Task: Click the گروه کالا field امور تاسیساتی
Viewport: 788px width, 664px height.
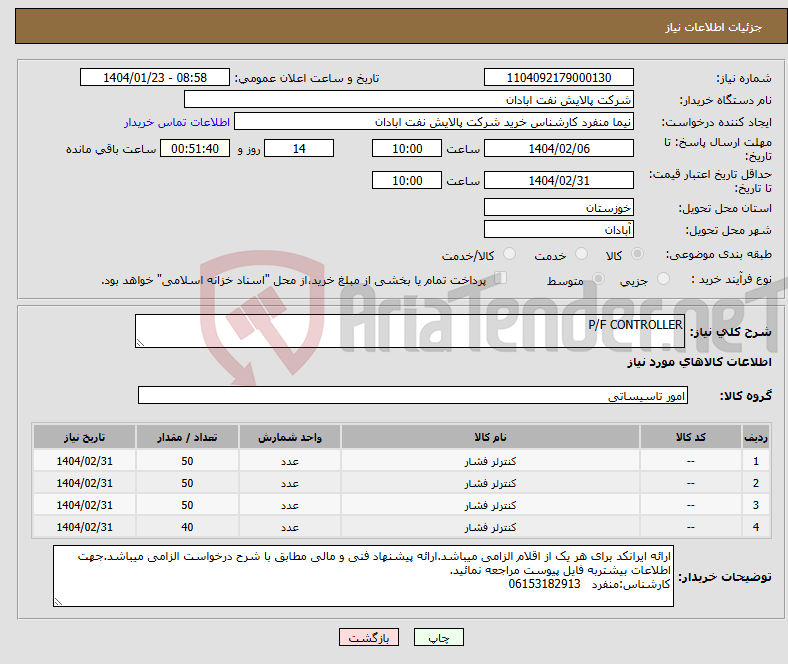Action: [413, 396]
